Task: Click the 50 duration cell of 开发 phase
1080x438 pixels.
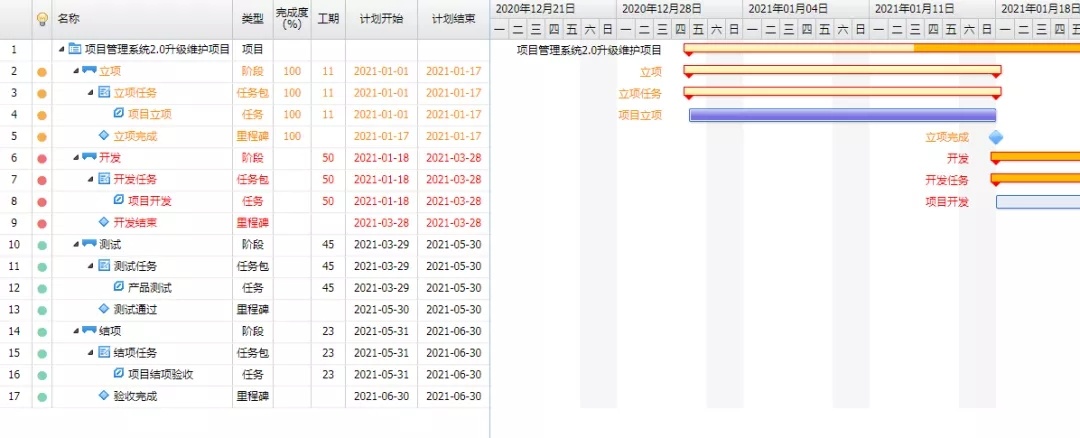Action: pos(329,158)
